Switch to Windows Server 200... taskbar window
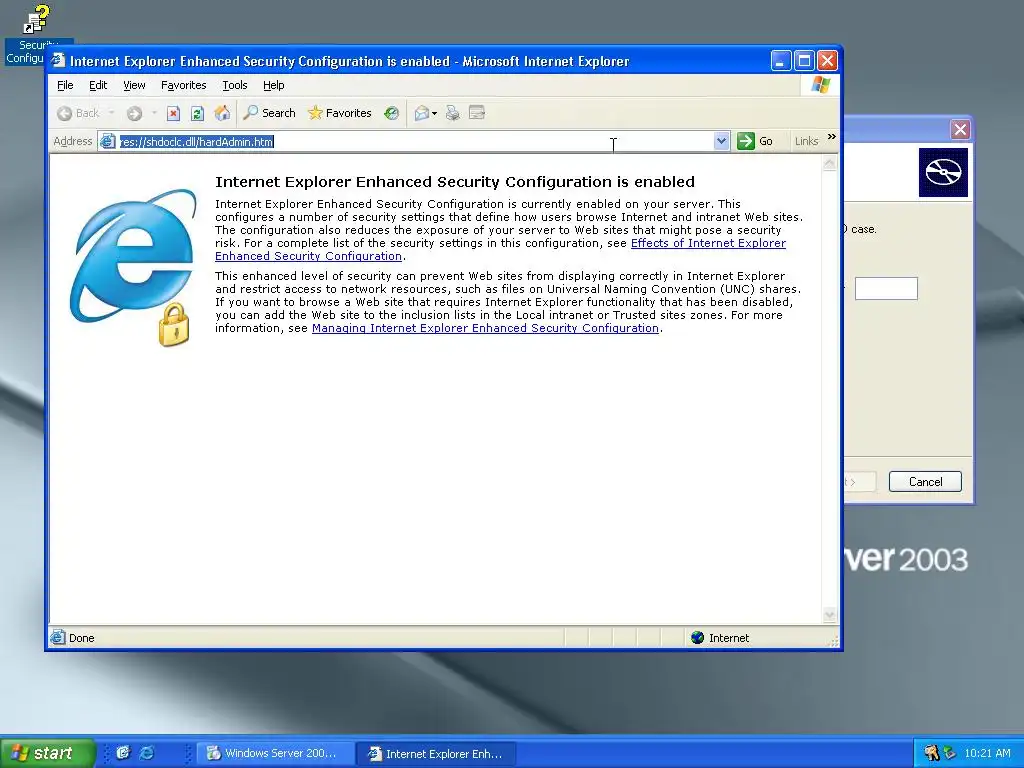The height and width of the screenshot is (768, 1024). click(x=276, y=754)
